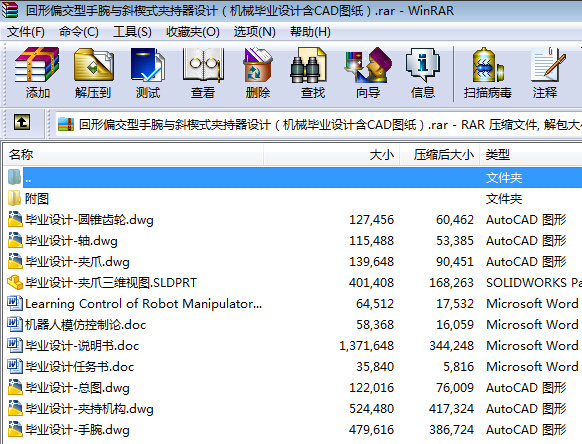This screenshot has width=582, height=444.
Task: Click packed size value 5,816
Action: [458, 367]
